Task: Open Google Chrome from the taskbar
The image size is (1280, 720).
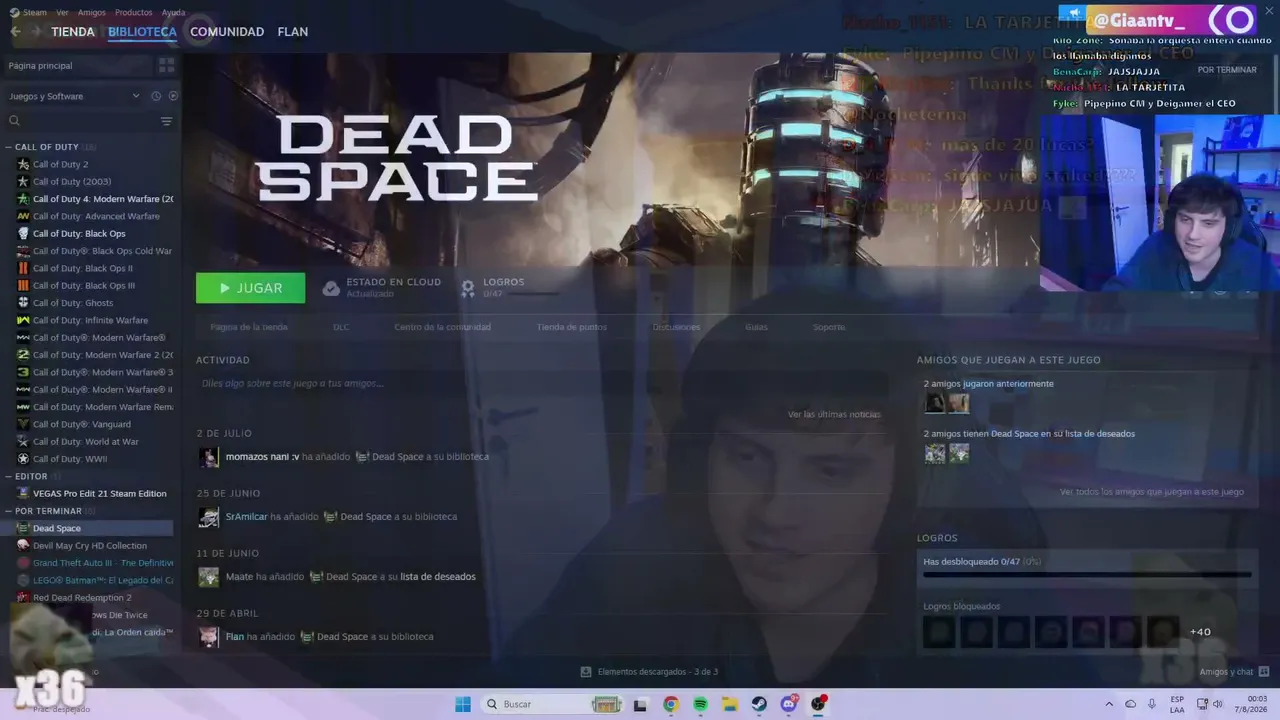Action: coord(670,704)
